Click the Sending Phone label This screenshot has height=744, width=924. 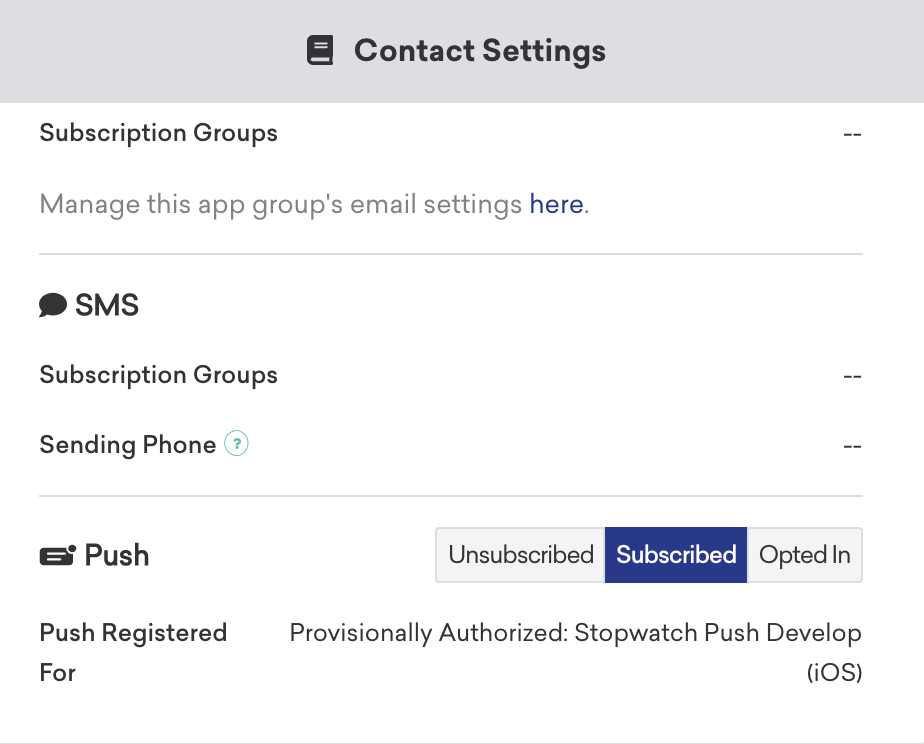[x=128, y=445]
